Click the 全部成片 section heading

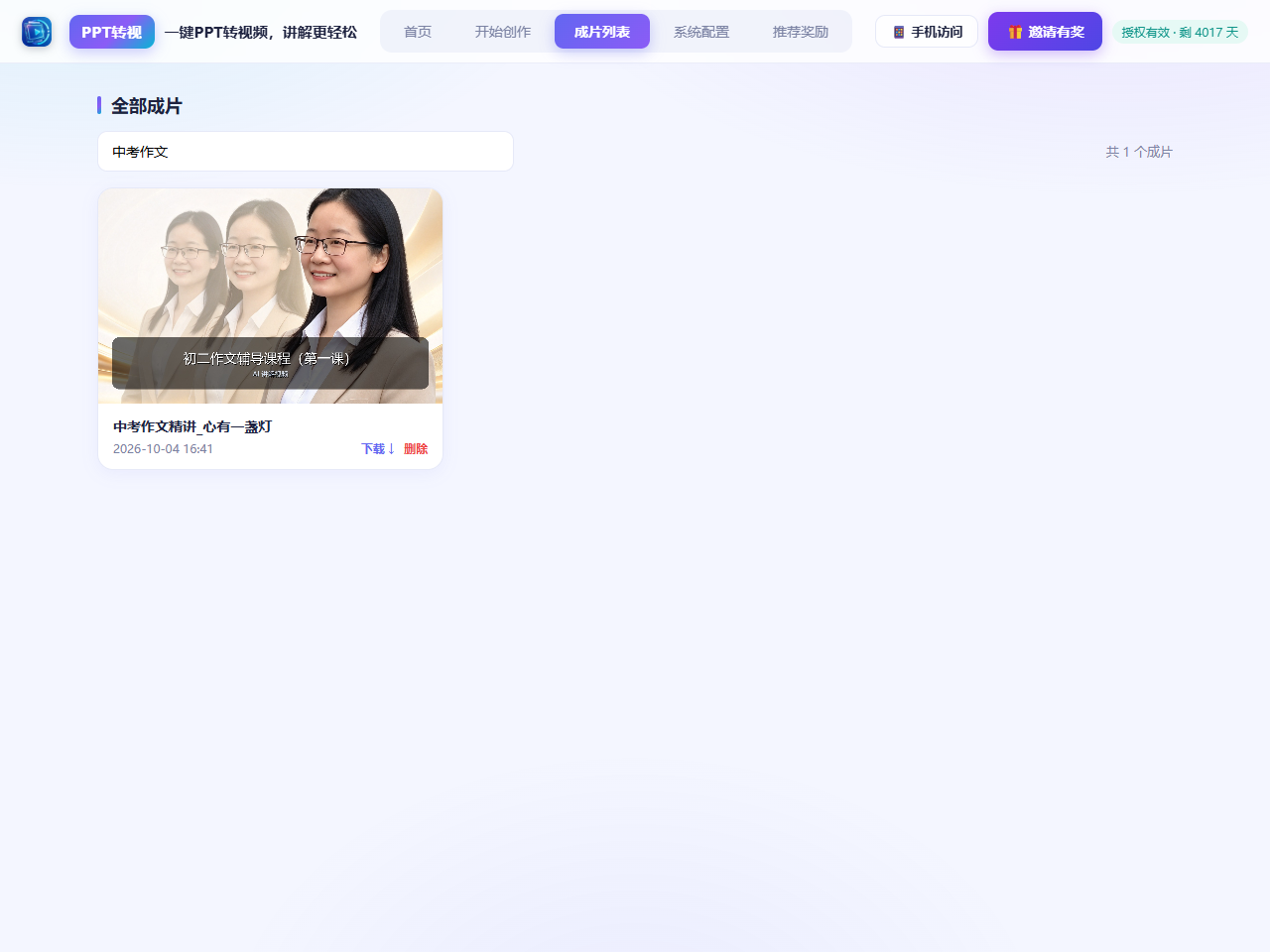click(x=147, y=106)
